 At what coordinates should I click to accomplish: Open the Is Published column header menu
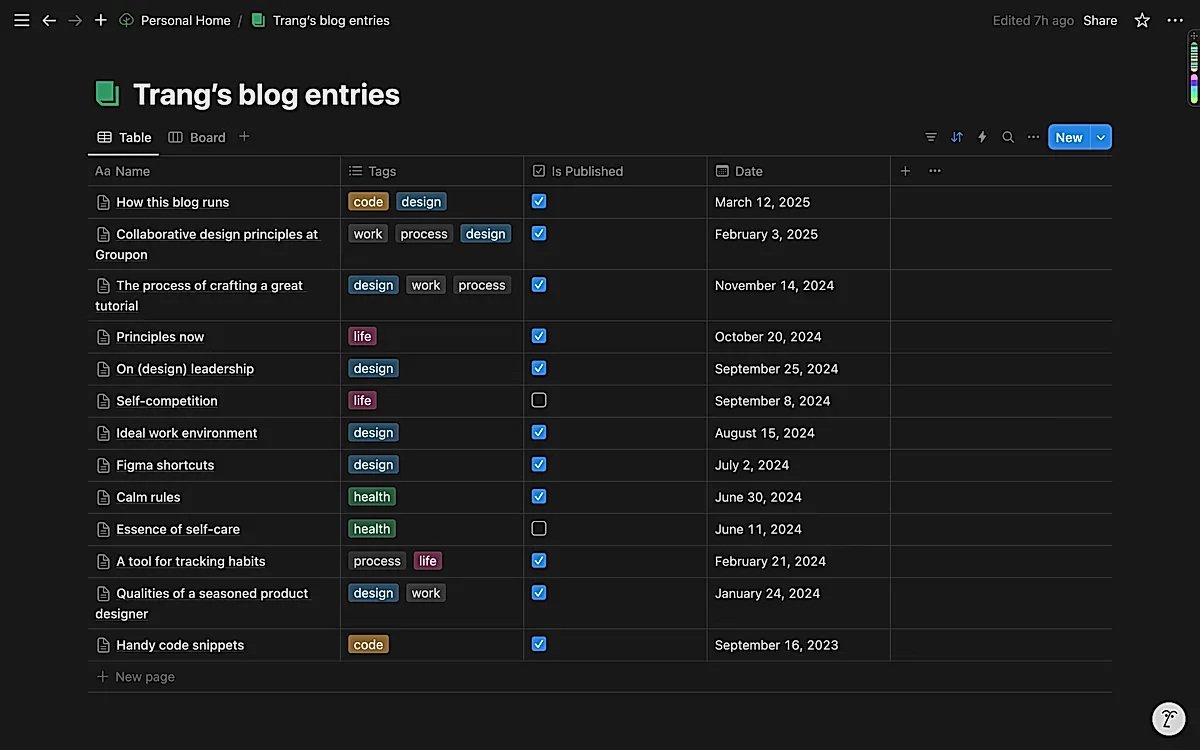pyautogui.click(x=615, y=171)
